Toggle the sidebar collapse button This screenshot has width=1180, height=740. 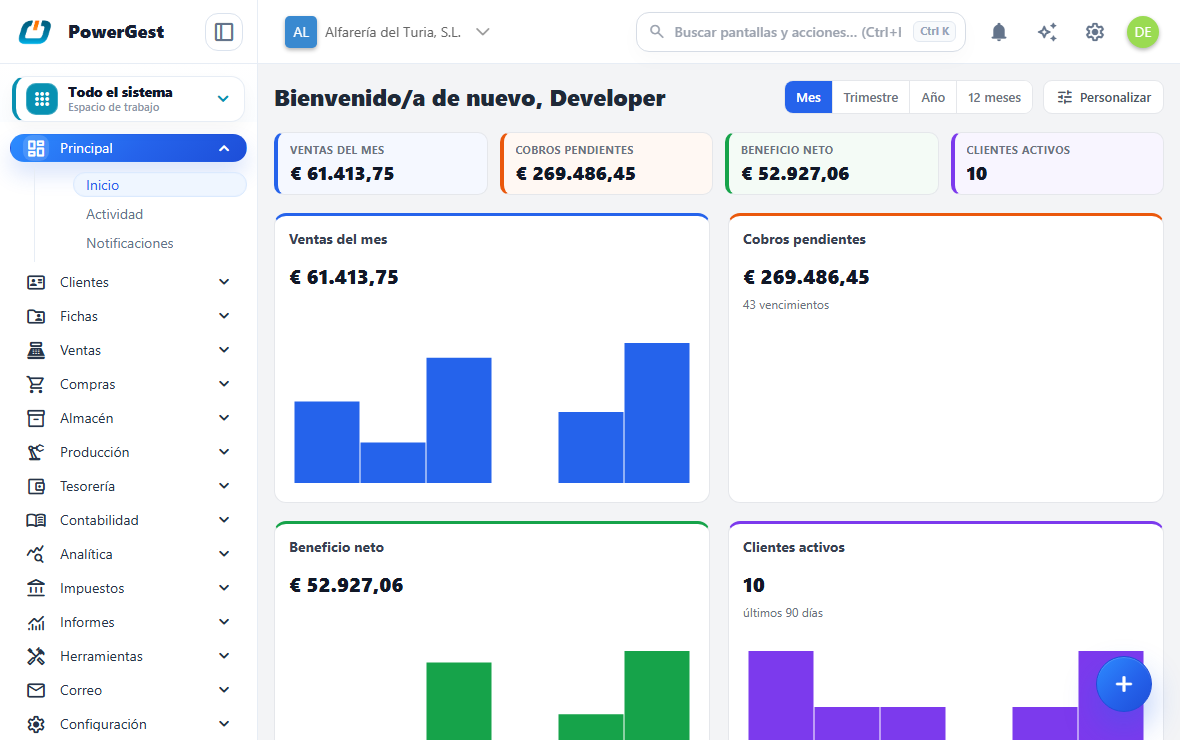point(224,32)
